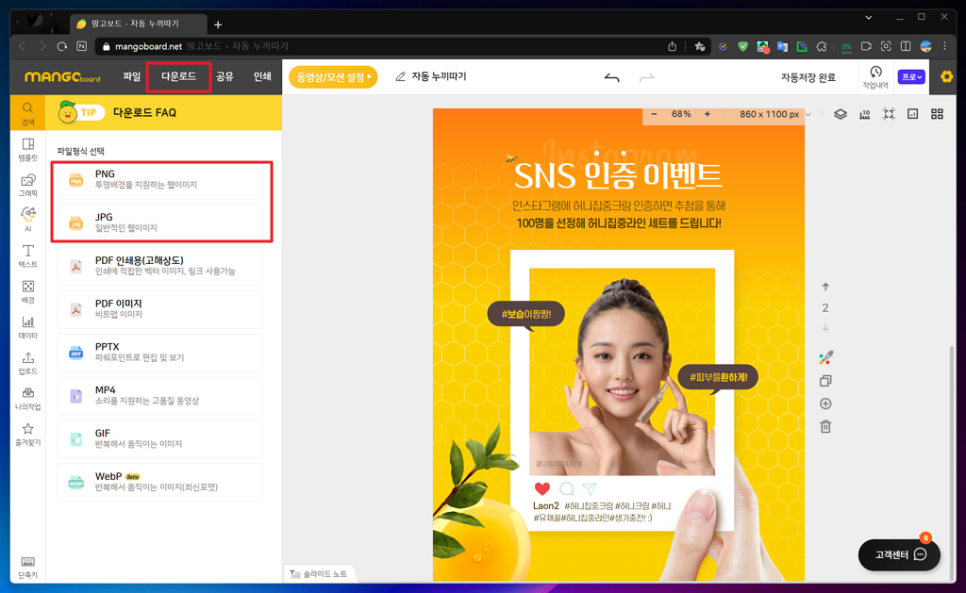Move slide down with arrow

[826, 328]
